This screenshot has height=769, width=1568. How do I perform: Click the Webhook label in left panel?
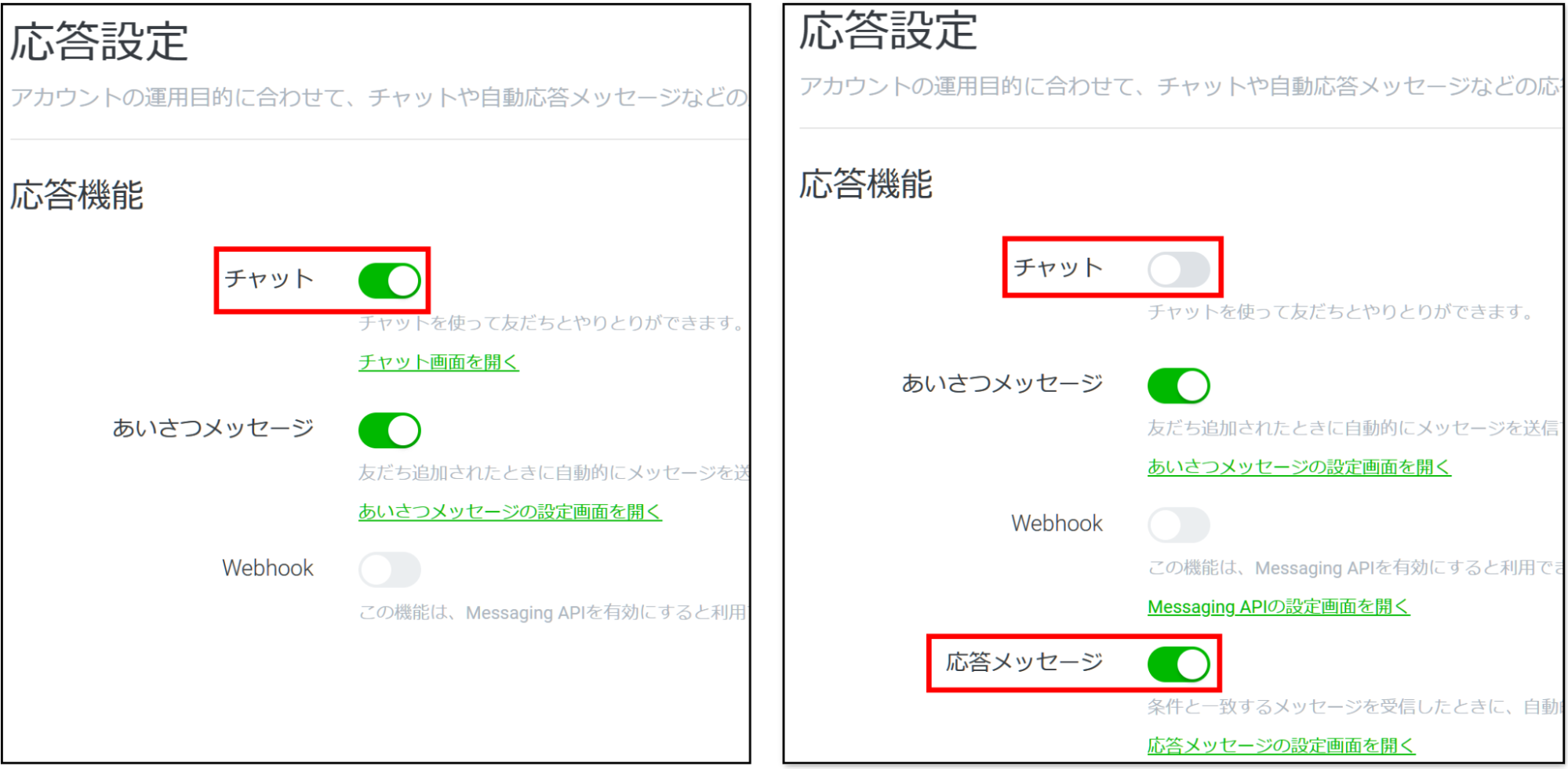click(x=267, y=568)
